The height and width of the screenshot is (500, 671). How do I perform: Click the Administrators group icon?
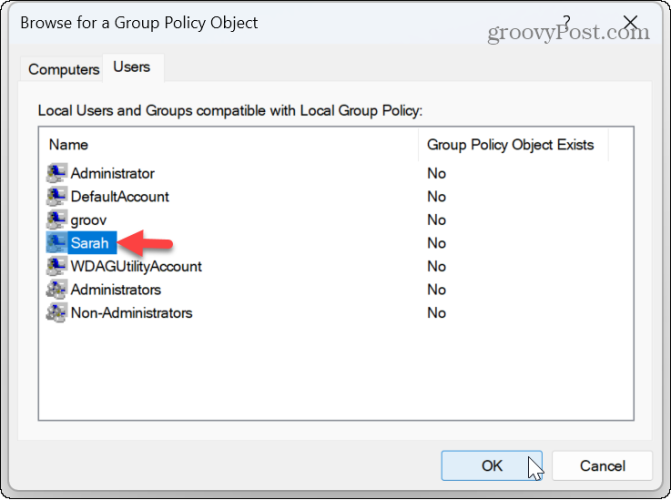coord(56,289)
